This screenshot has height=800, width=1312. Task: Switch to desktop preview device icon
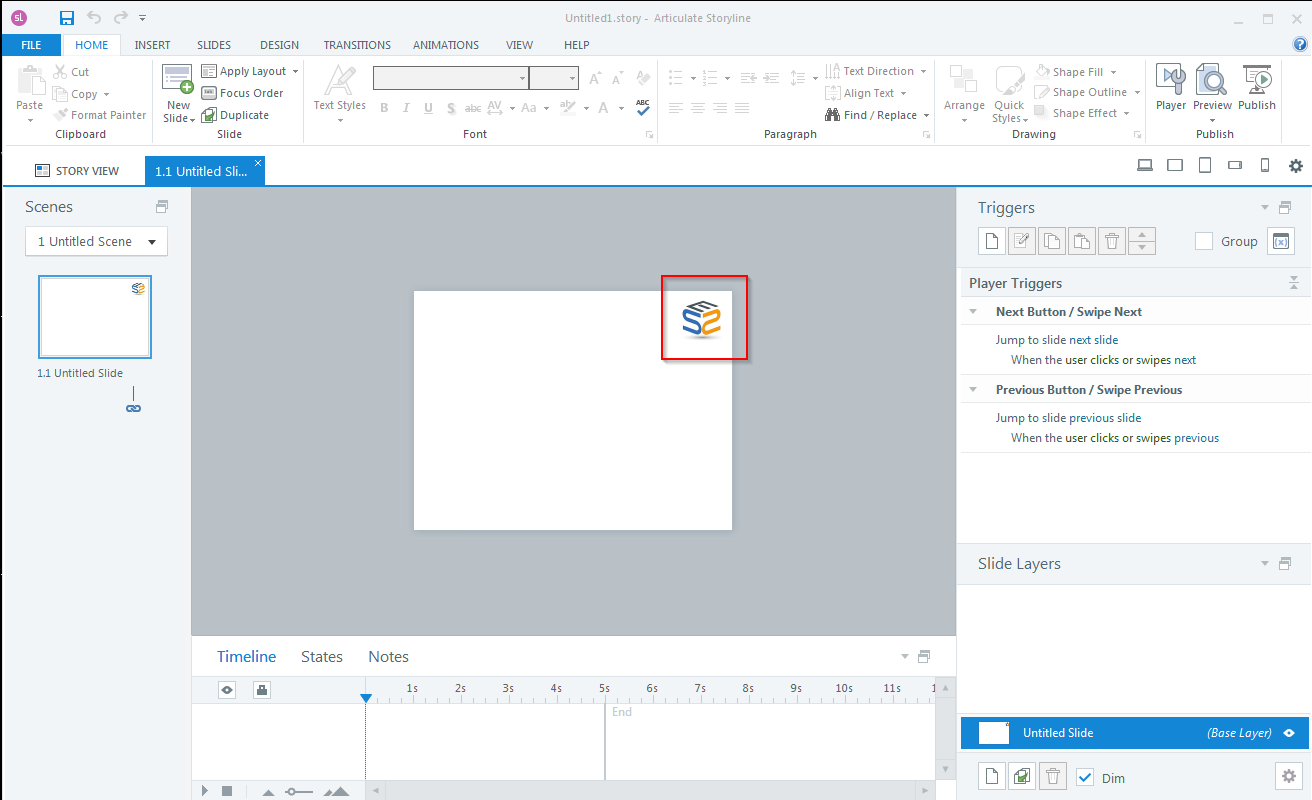(x=1146, y=166)
